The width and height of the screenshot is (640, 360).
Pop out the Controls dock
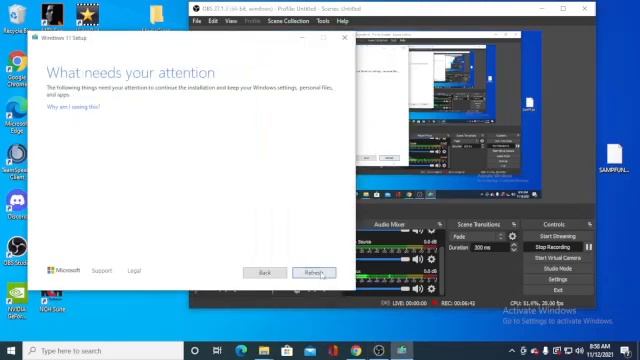[x=590, y=224]
